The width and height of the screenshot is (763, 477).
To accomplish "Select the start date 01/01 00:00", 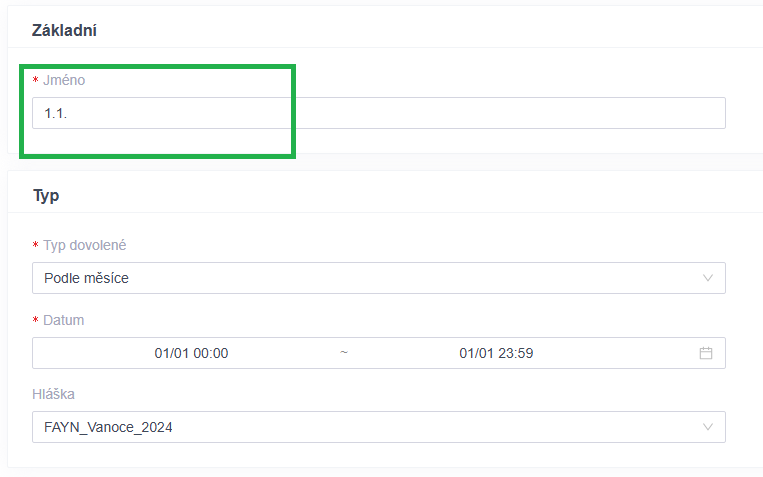I will 191,353.
